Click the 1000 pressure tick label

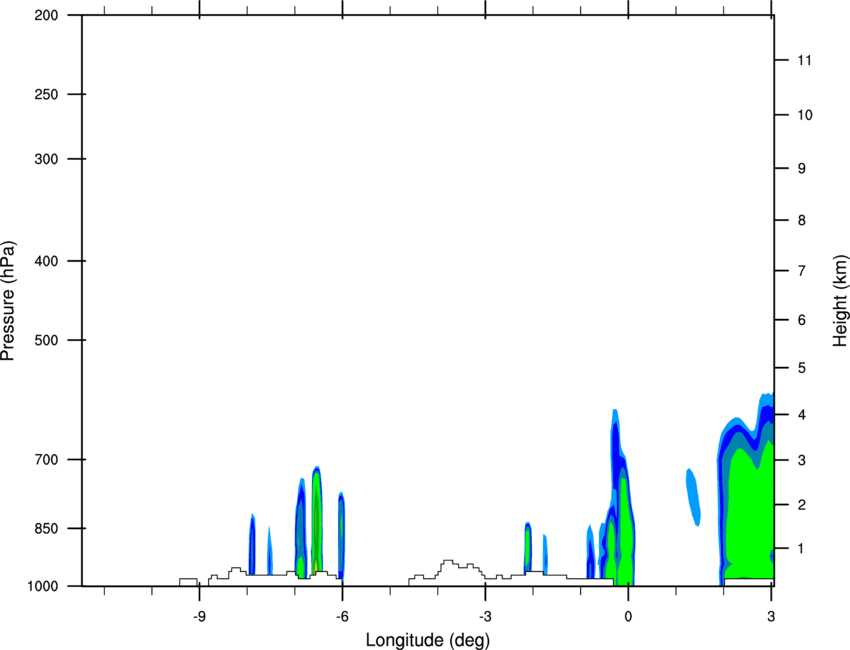coord(42,586)
